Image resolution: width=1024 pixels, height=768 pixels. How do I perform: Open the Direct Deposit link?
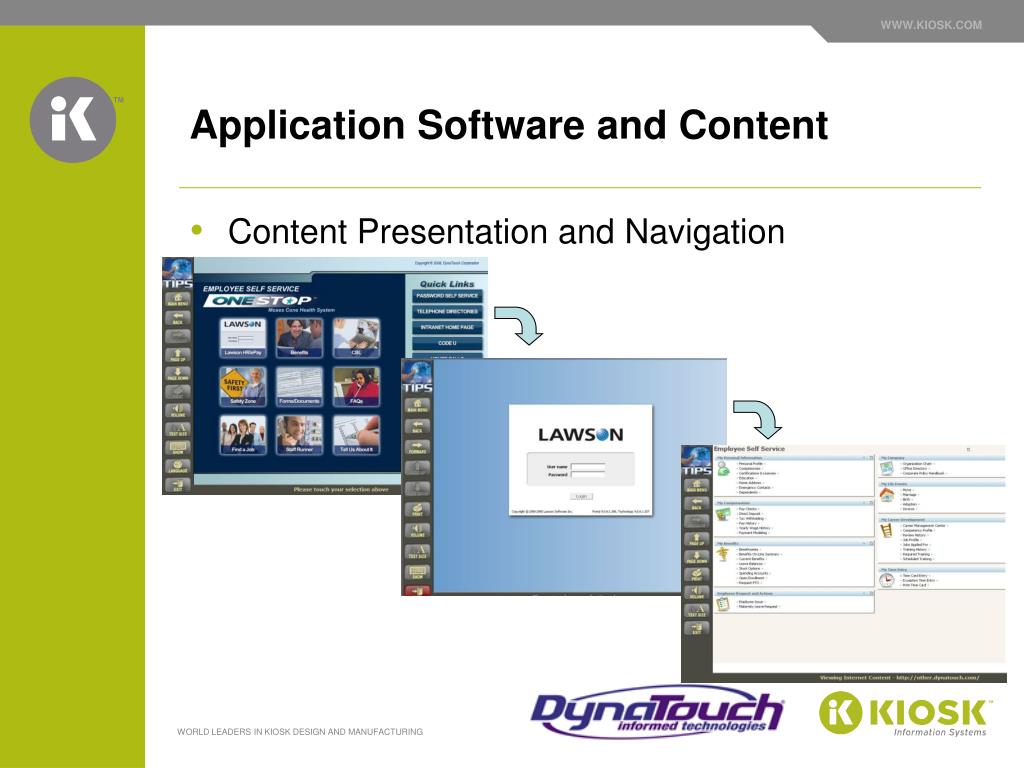[x=750, y=514]
